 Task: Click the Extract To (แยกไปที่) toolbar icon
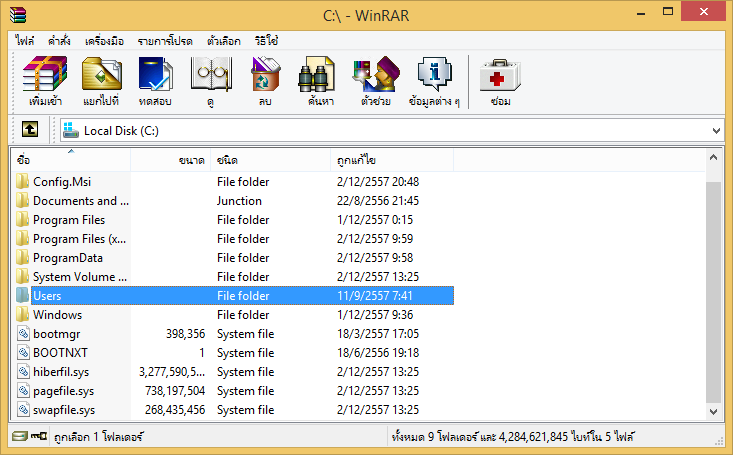tap(101, 74)
